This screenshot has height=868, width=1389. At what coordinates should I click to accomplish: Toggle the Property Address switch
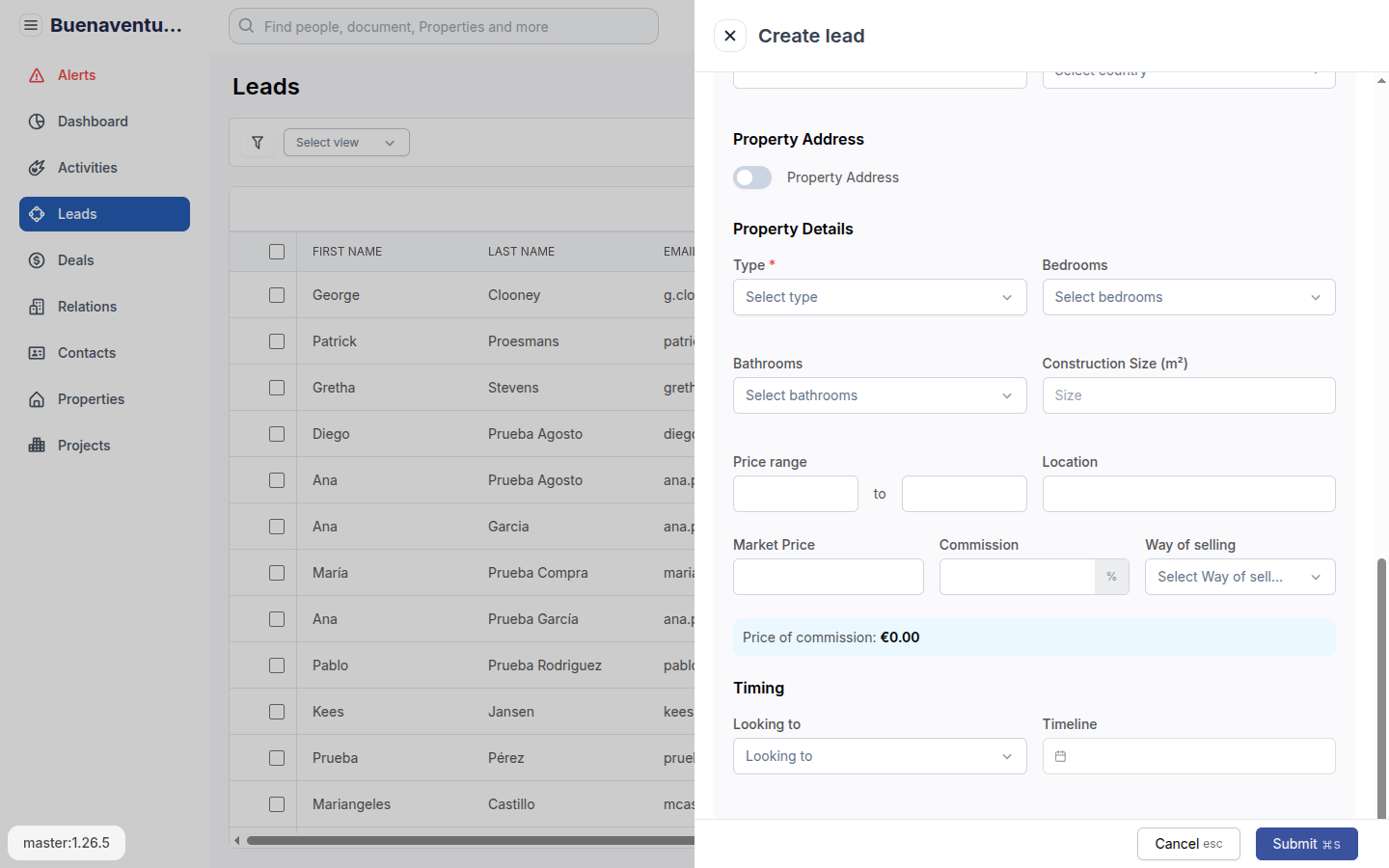(x=752, y=177)
